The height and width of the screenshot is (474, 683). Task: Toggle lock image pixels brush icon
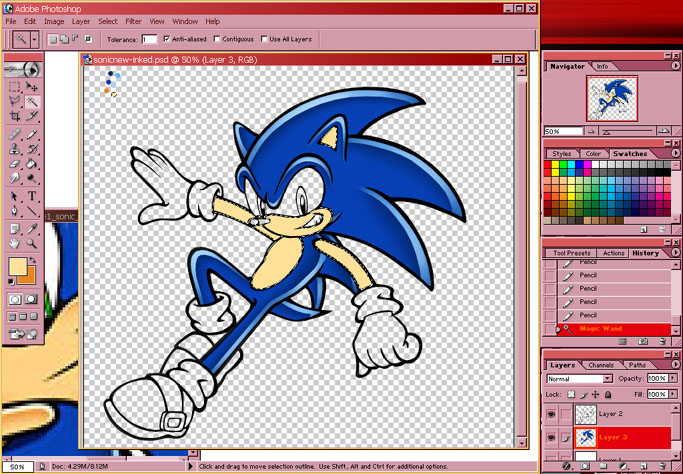pyautogui.click(x=584, y=395)
